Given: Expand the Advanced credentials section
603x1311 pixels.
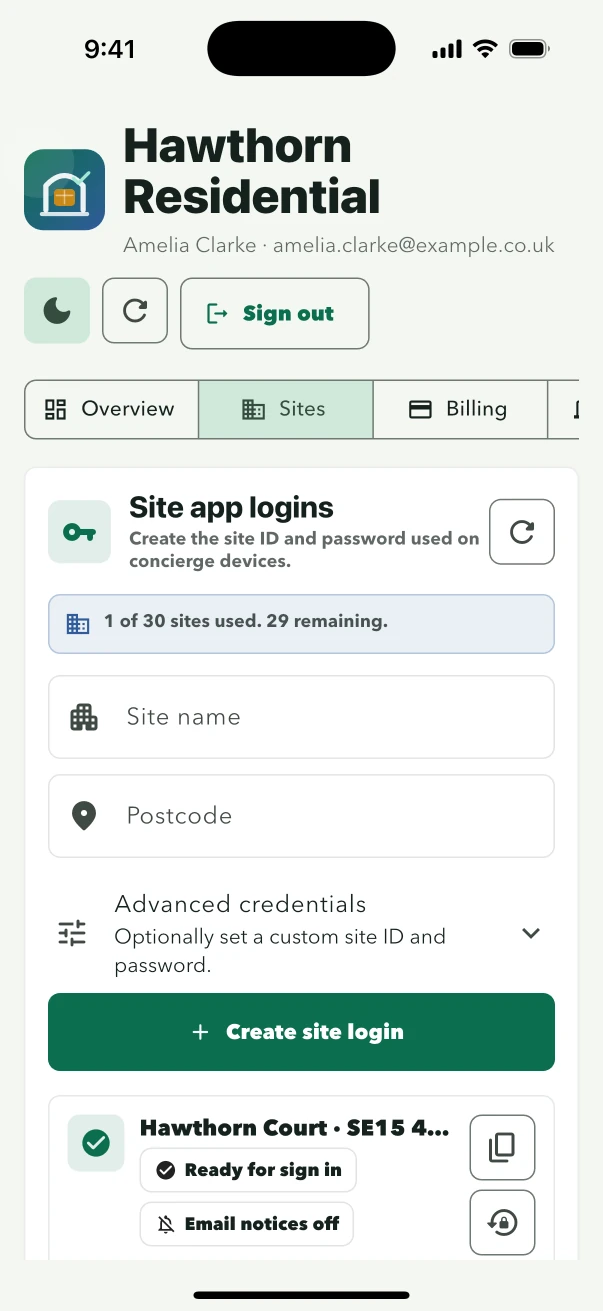Looking at the screenshot, I should (x=301, y=933).
